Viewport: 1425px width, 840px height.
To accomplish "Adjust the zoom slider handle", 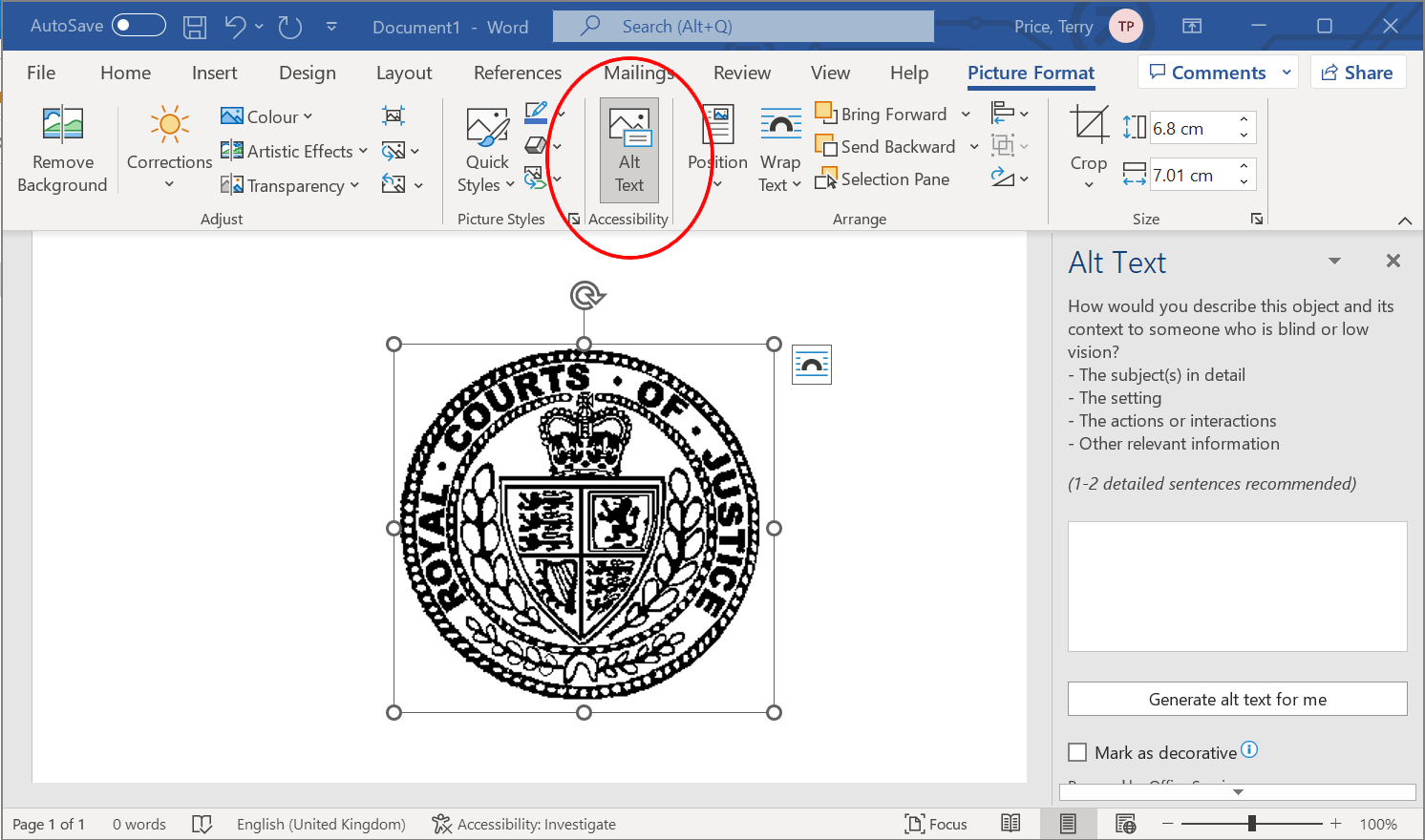I will coord(1251,823).
